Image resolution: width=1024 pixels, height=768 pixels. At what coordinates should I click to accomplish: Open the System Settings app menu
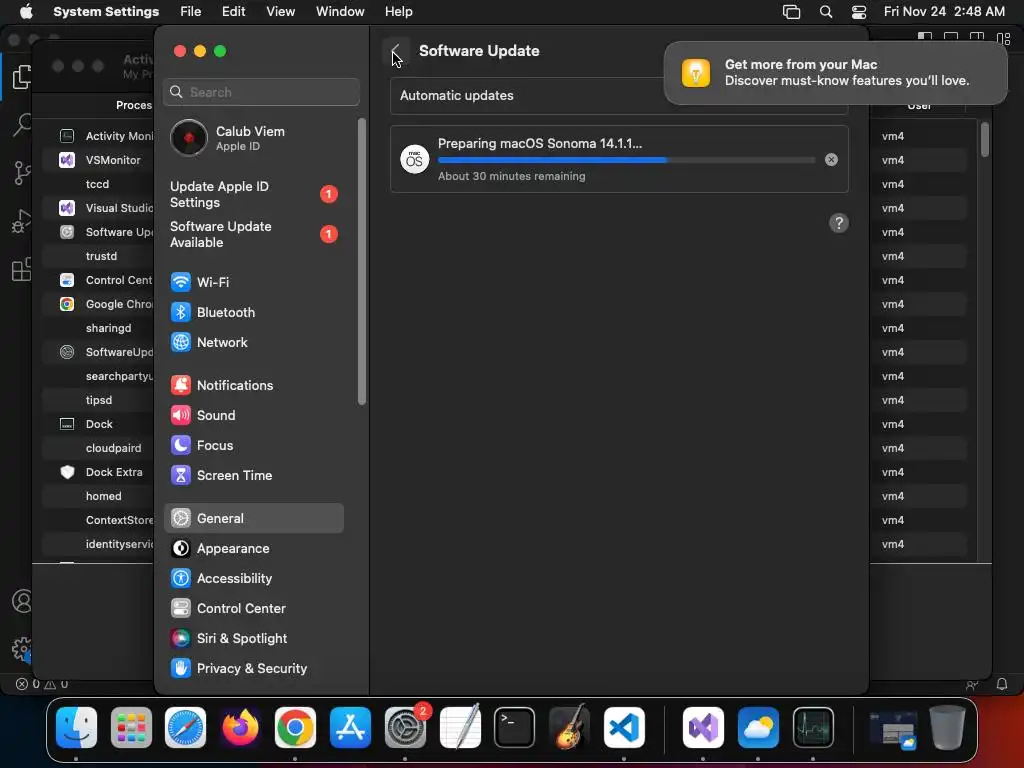[x=106, y=12]
